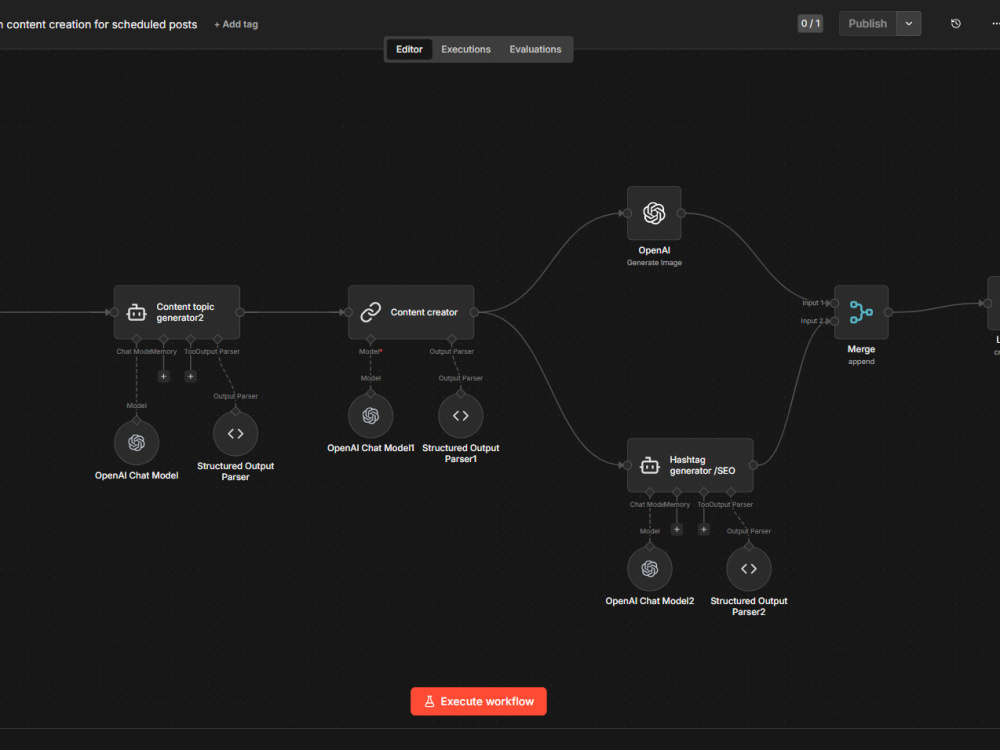The image size is (1000, 750).
Task: Select the Structured Output Parser1 sub-node
Action: click(x=460, y=416)
